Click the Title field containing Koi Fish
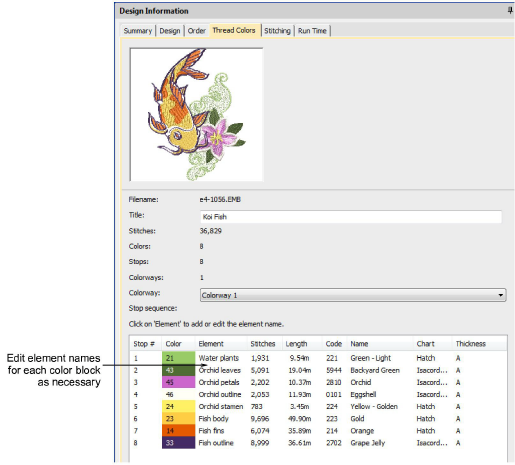Image resolution: width=515 pixels, height=465 pixels. (351, 217)
